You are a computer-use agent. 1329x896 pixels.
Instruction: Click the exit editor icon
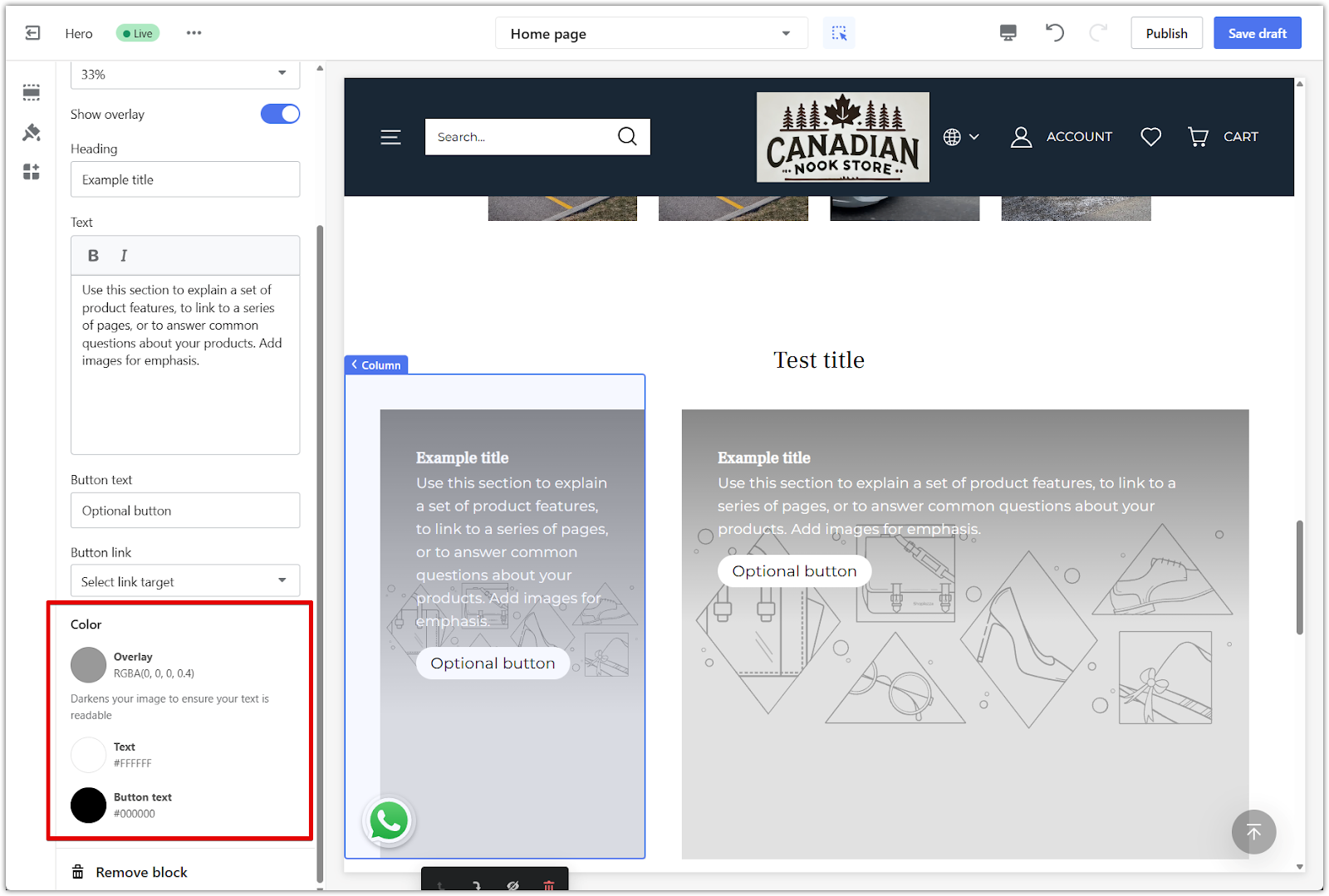(x=32, y=33)
